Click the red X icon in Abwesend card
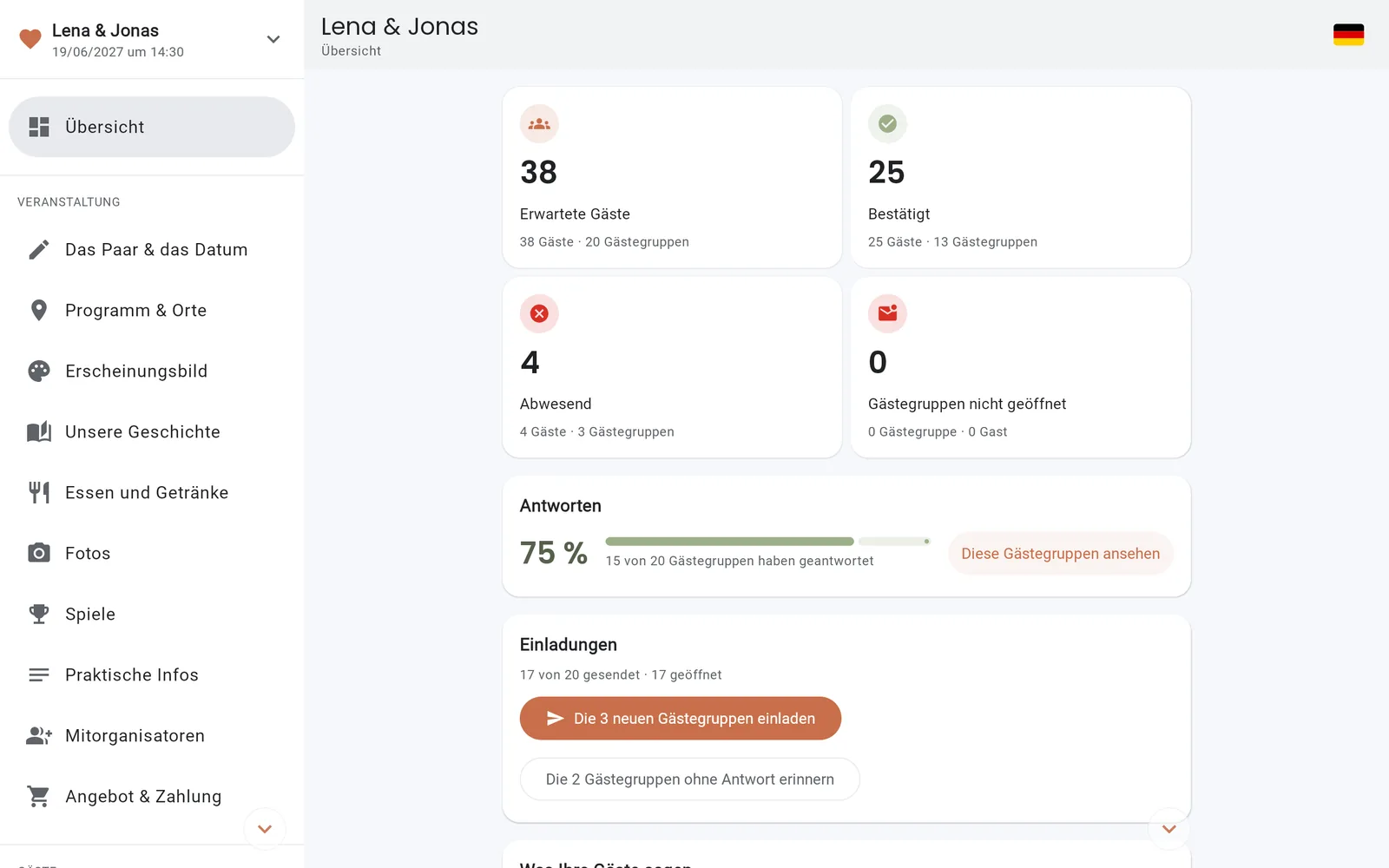This screenshot has width=1389, height=868. [539, 313]
